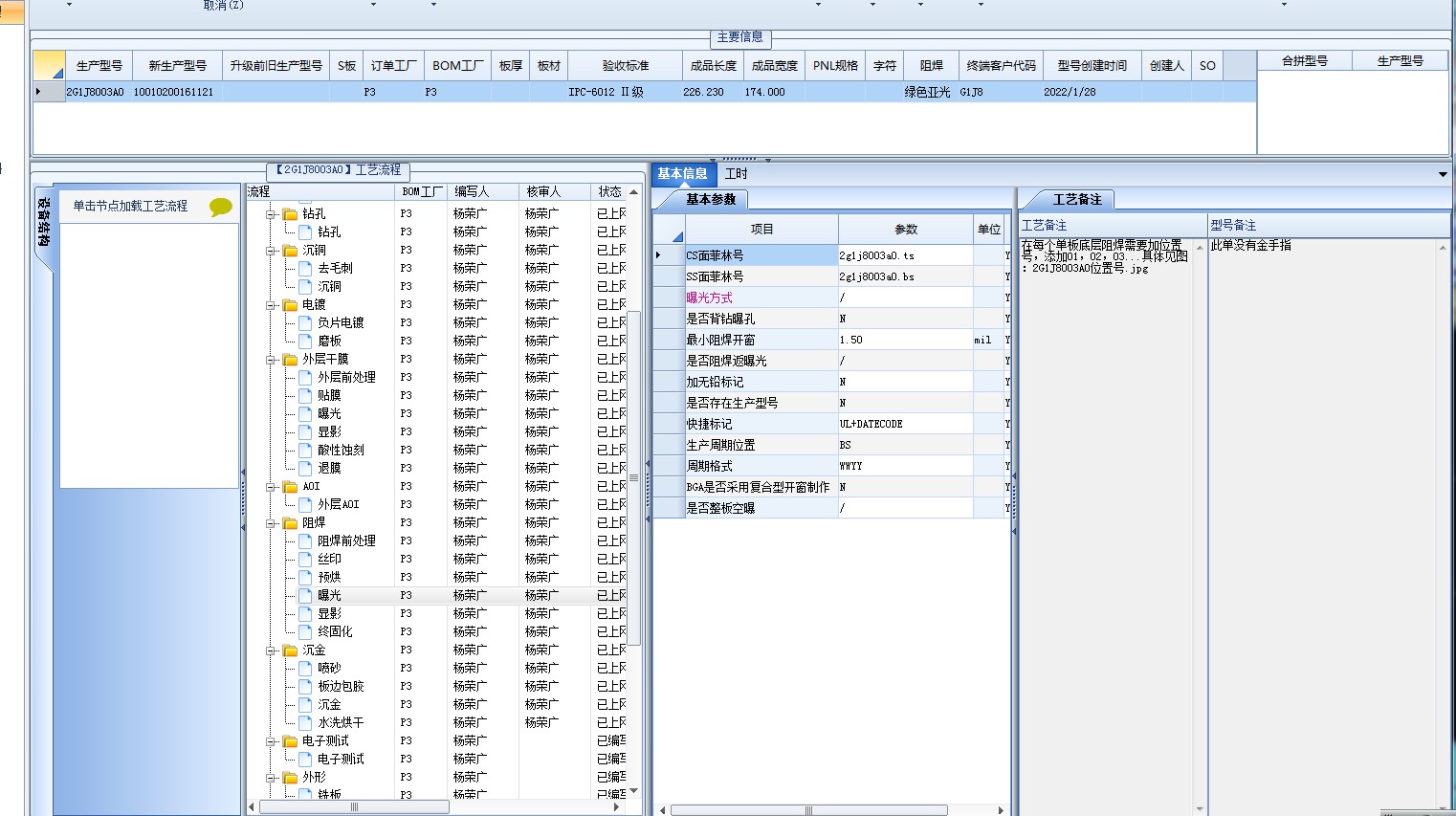Select the 去毛刺 document icon

point(305,268)
